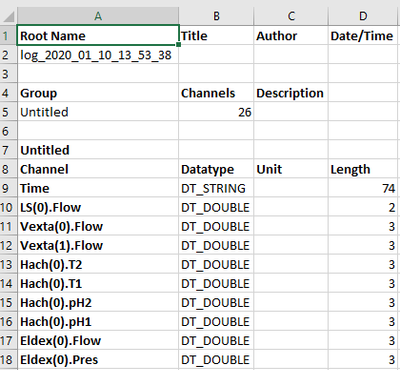
Task: Select the length value 74
Action: click(x=364, y=188)
